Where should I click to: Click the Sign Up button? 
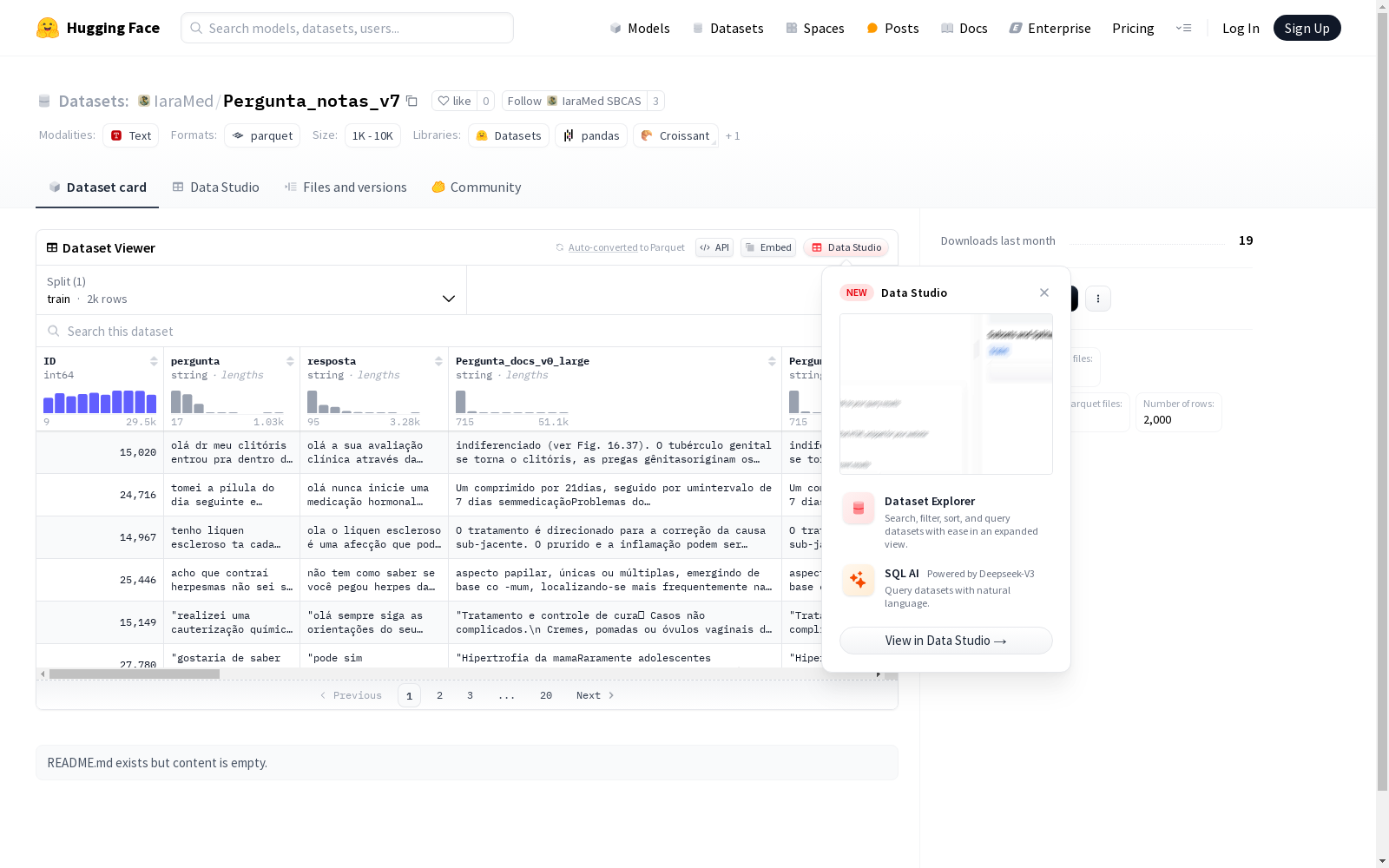[x=1307, y=28]
